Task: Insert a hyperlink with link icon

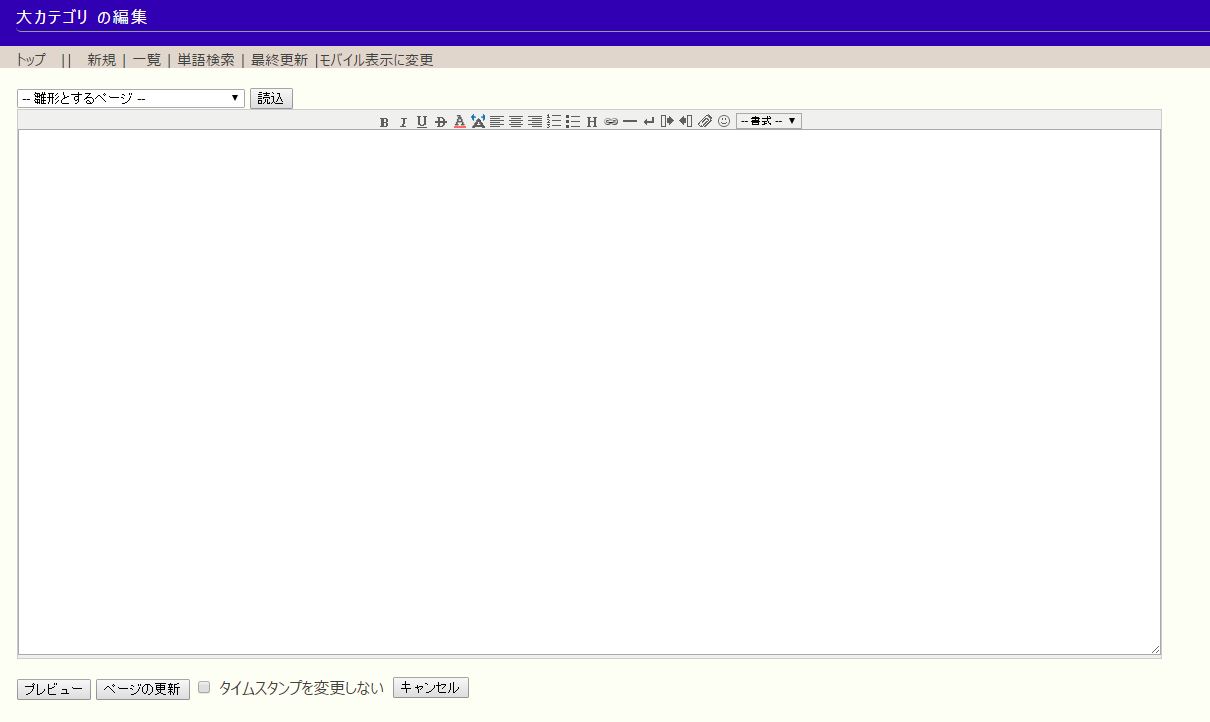Action: (611, 122)
